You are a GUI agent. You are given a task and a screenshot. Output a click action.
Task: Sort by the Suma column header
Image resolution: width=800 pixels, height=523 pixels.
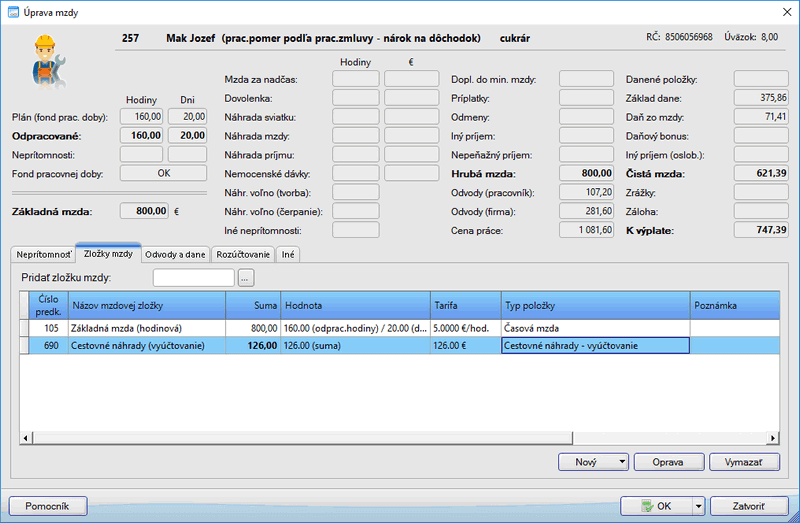tap(252, 304)
